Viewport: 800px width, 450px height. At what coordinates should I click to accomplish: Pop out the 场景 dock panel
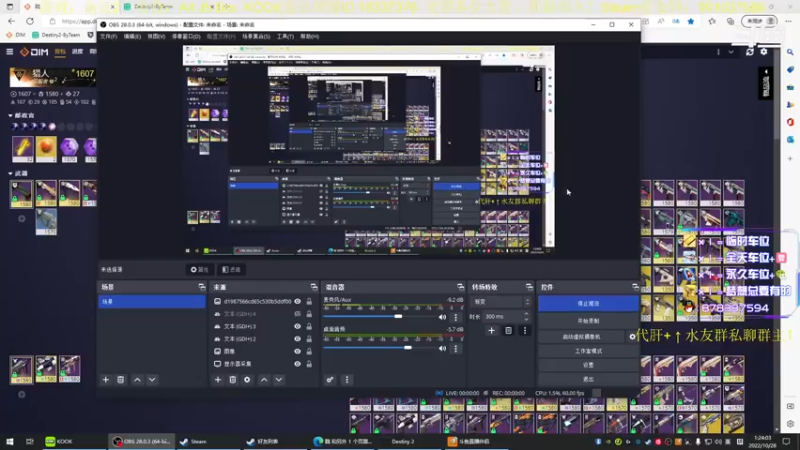[x=202, y=287]
